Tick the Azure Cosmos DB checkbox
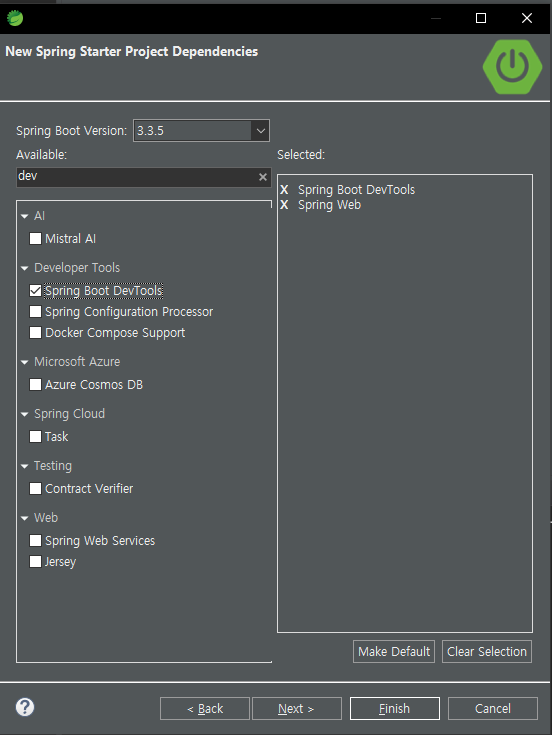Viewport: 552px width, 735px height. pyautogui.click(x=35, y=385)
